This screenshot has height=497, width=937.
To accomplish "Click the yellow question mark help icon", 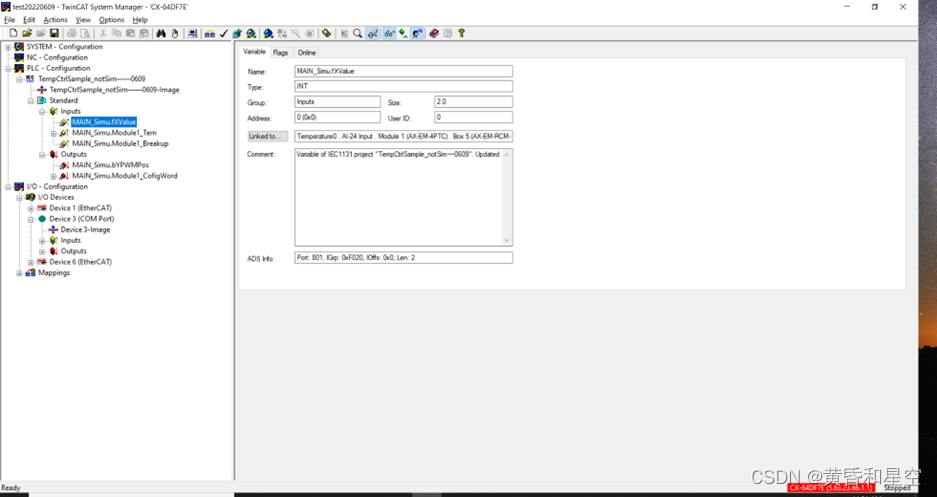I will (x=462, y=33).
